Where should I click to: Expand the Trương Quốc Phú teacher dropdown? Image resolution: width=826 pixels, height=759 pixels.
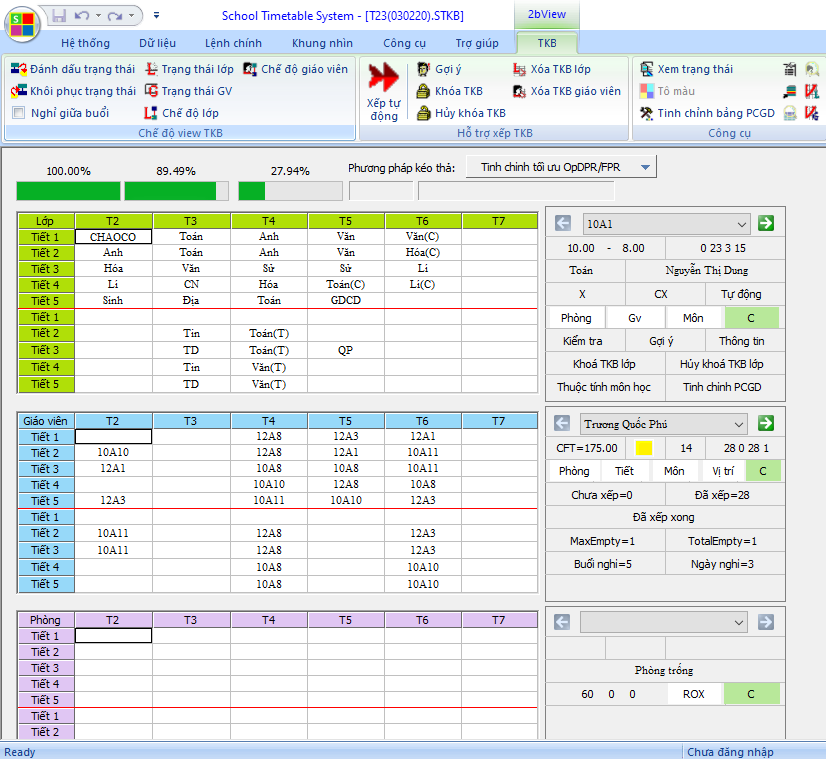(x=738, y=423)
